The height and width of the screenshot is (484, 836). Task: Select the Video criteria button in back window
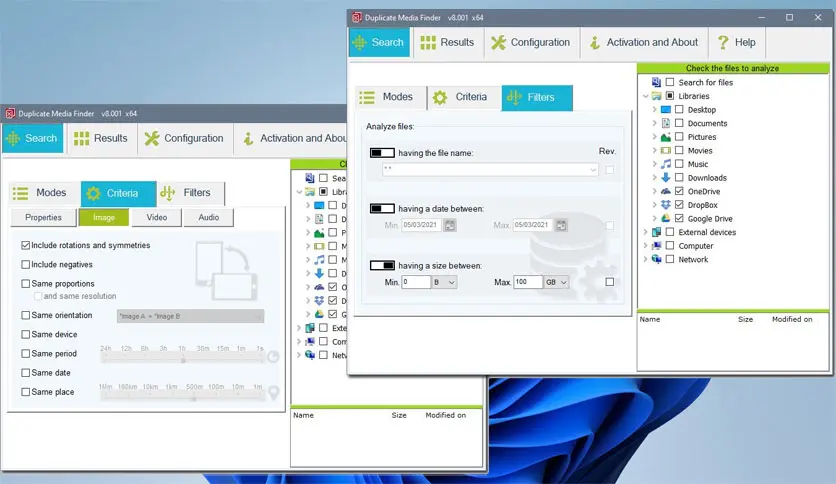[x=157, y=217]
